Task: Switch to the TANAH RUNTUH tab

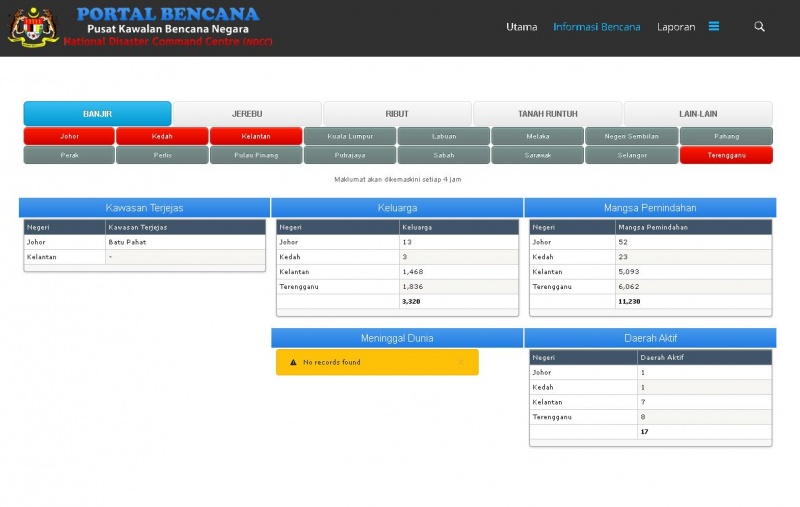Action: [x=547, y=113]
